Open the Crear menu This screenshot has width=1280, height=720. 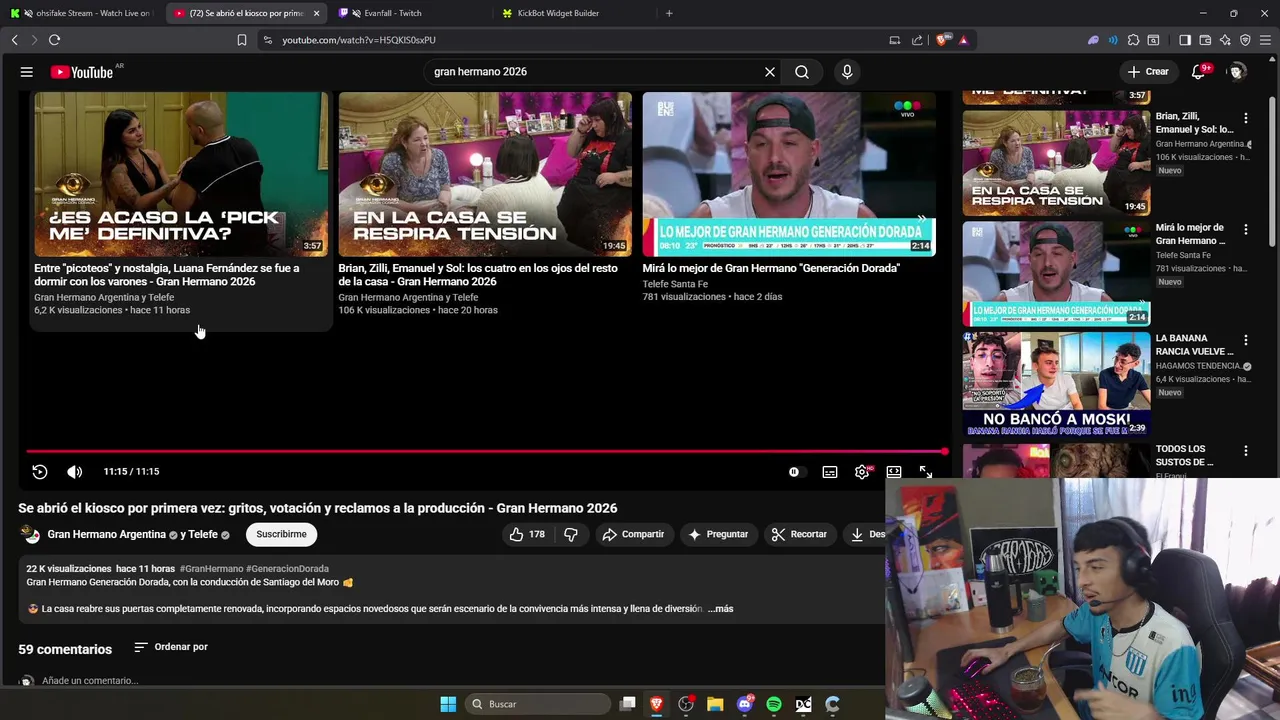pyautogui.click(x=1147, y=72)
